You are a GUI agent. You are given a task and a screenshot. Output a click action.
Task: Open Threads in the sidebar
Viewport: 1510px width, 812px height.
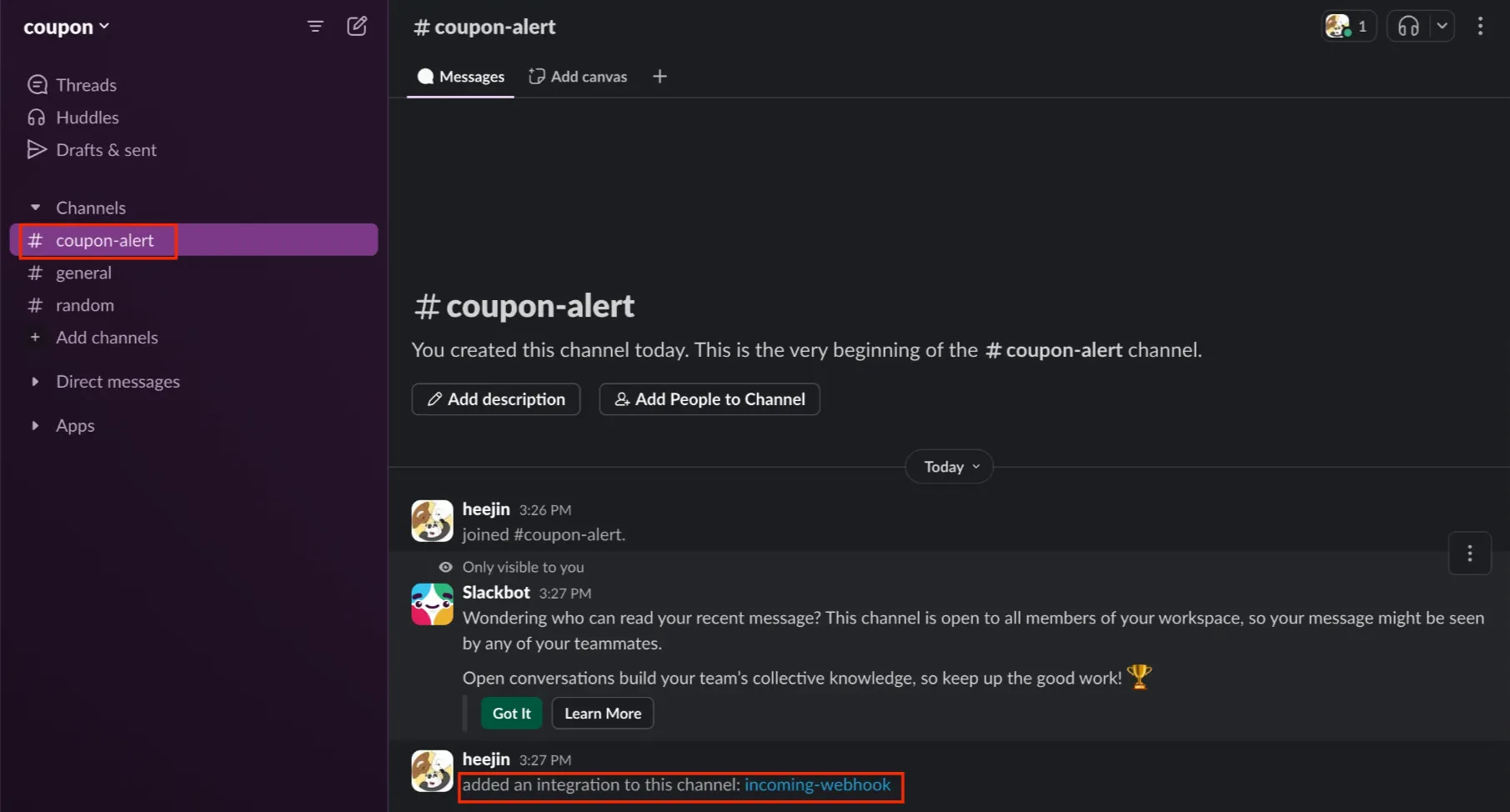click(x=86, y=85)
